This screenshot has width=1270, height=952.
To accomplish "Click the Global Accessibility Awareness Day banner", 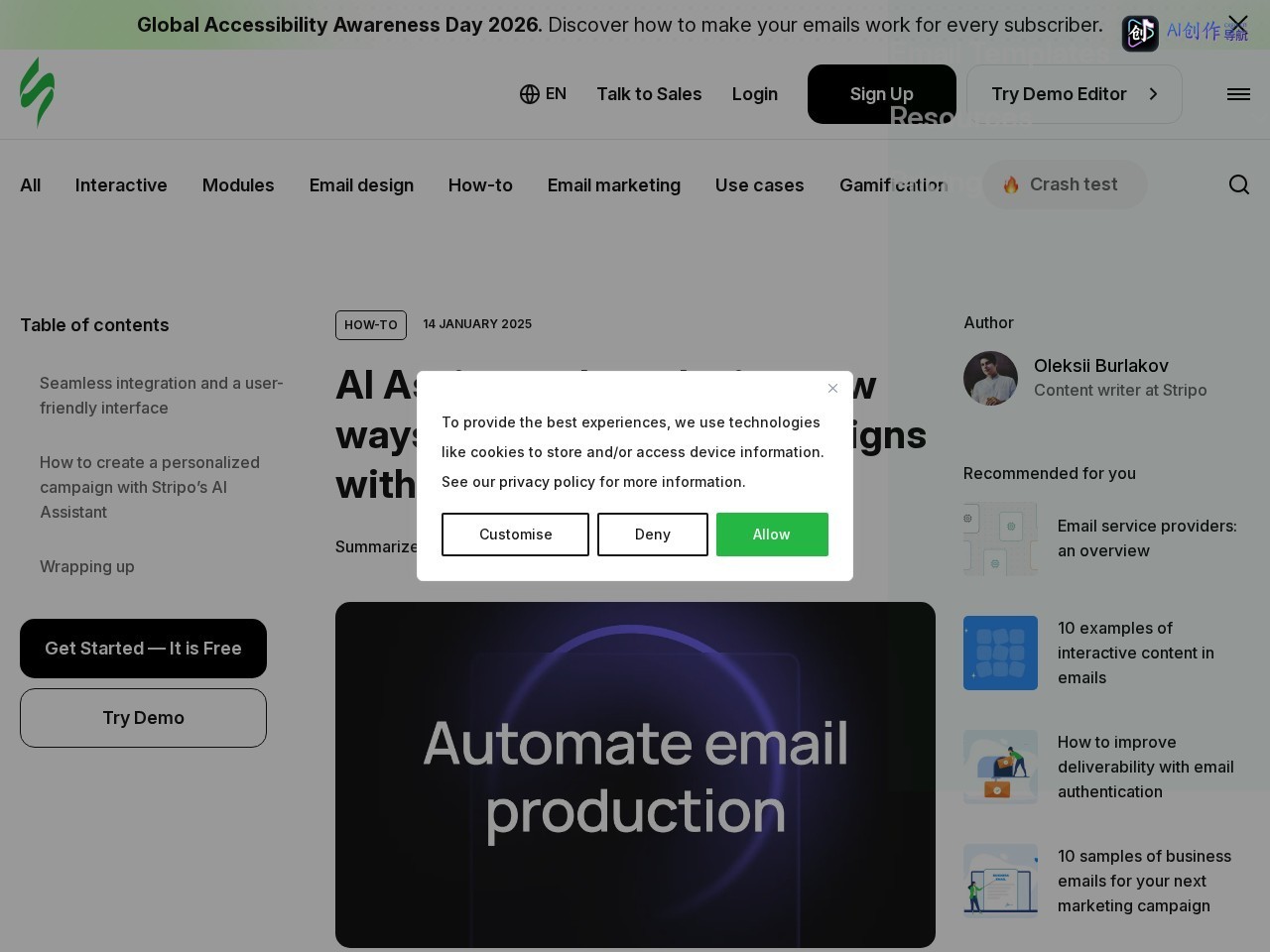I will (619, 25).
